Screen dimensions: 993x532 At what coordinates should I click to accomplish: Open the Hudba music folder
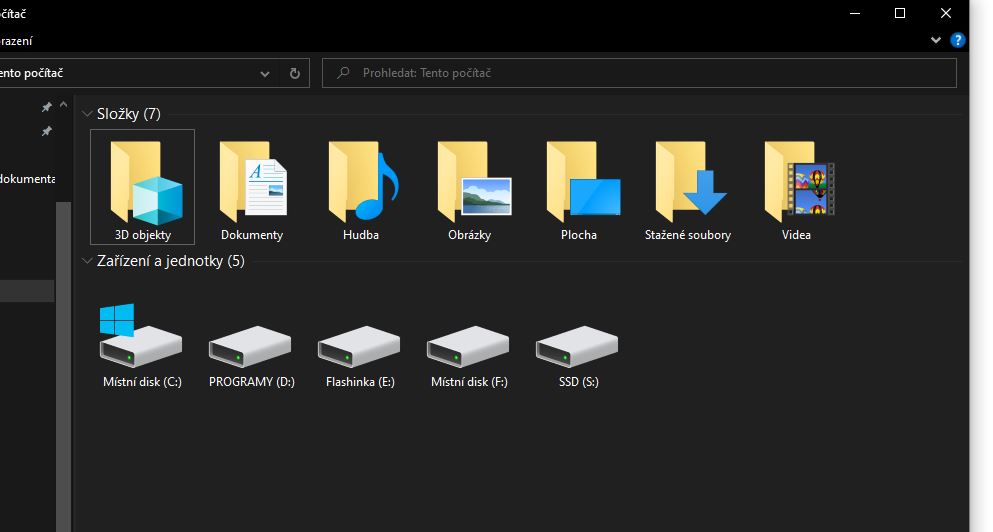[x=361, y=185]
